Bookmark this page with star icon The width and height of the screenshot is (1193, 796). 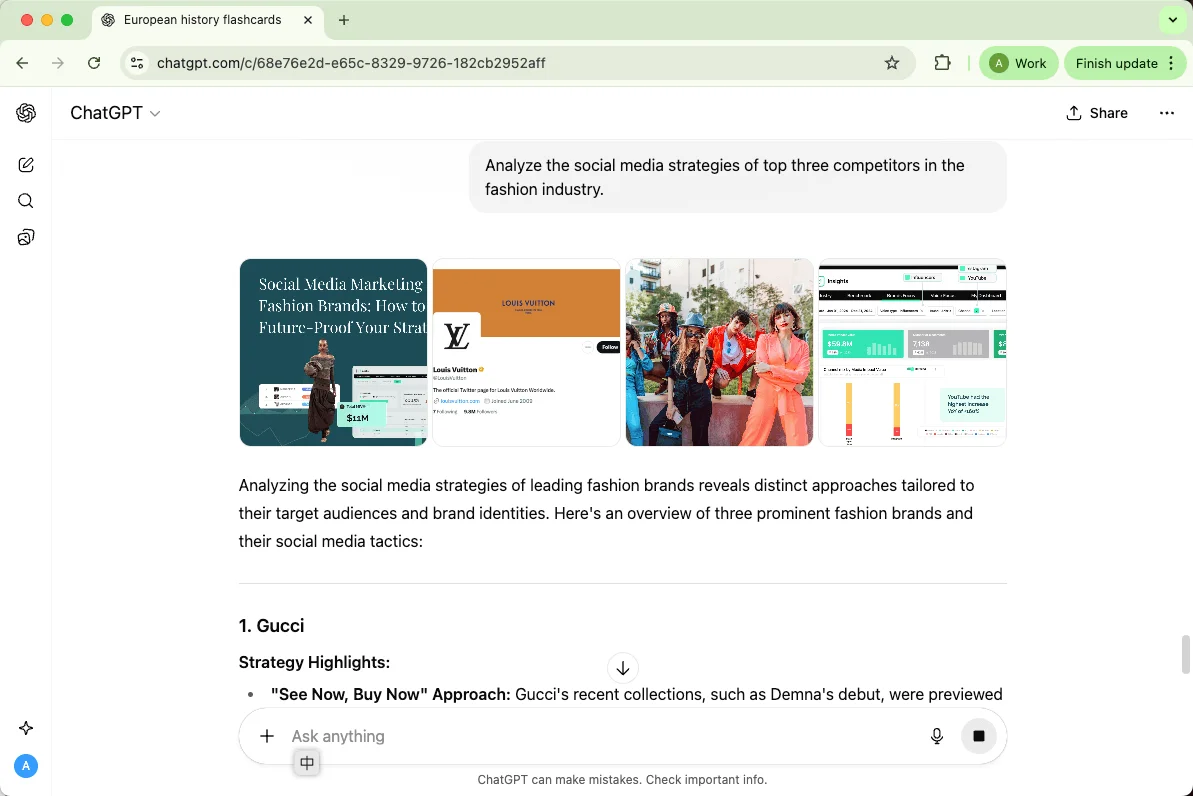click(892, 63)
